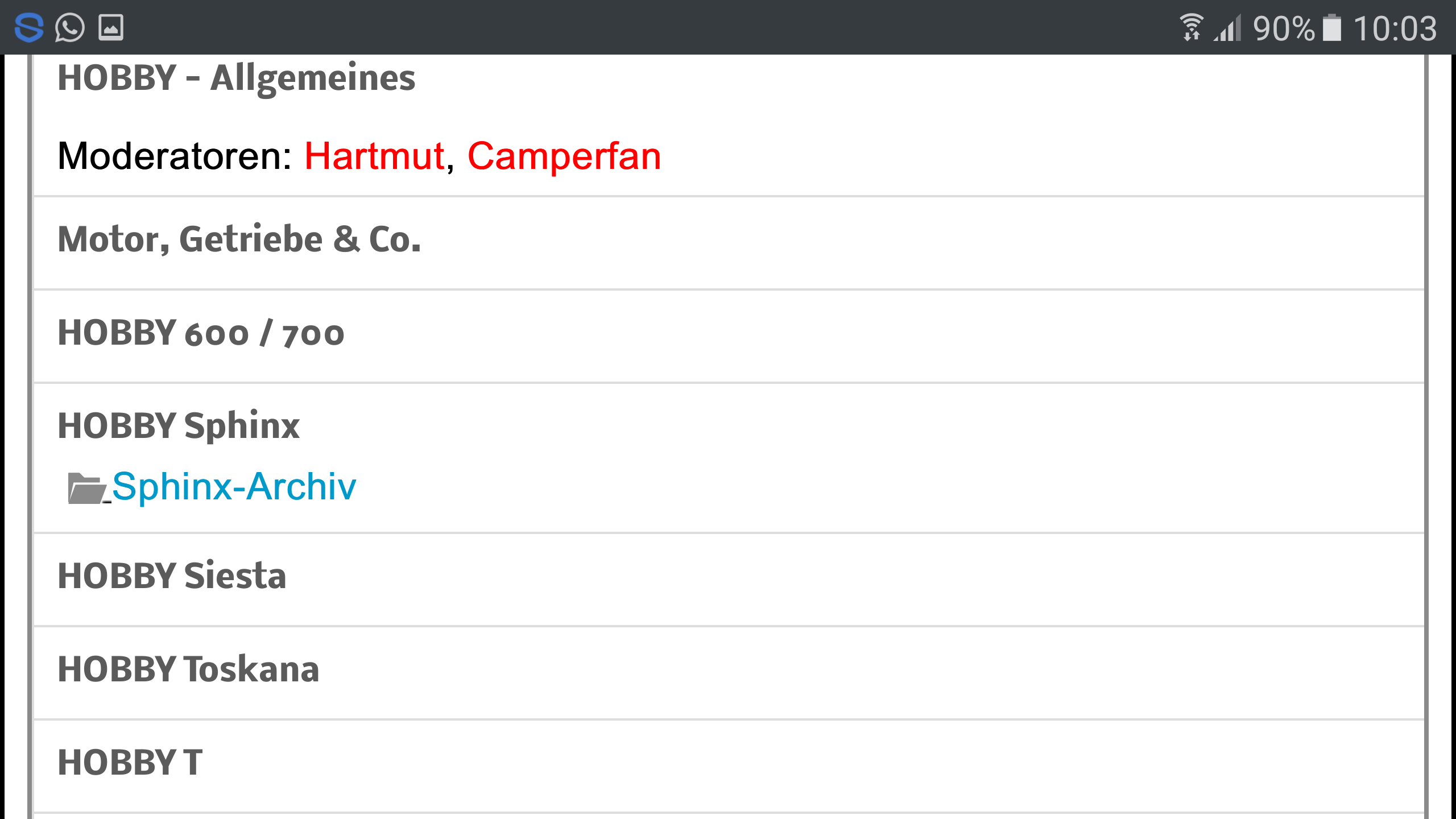Image resolution: width=1456 pixels, height=819 pixels.
Task: Tap the Moderatoren label text
Action: tap(174, 156)
